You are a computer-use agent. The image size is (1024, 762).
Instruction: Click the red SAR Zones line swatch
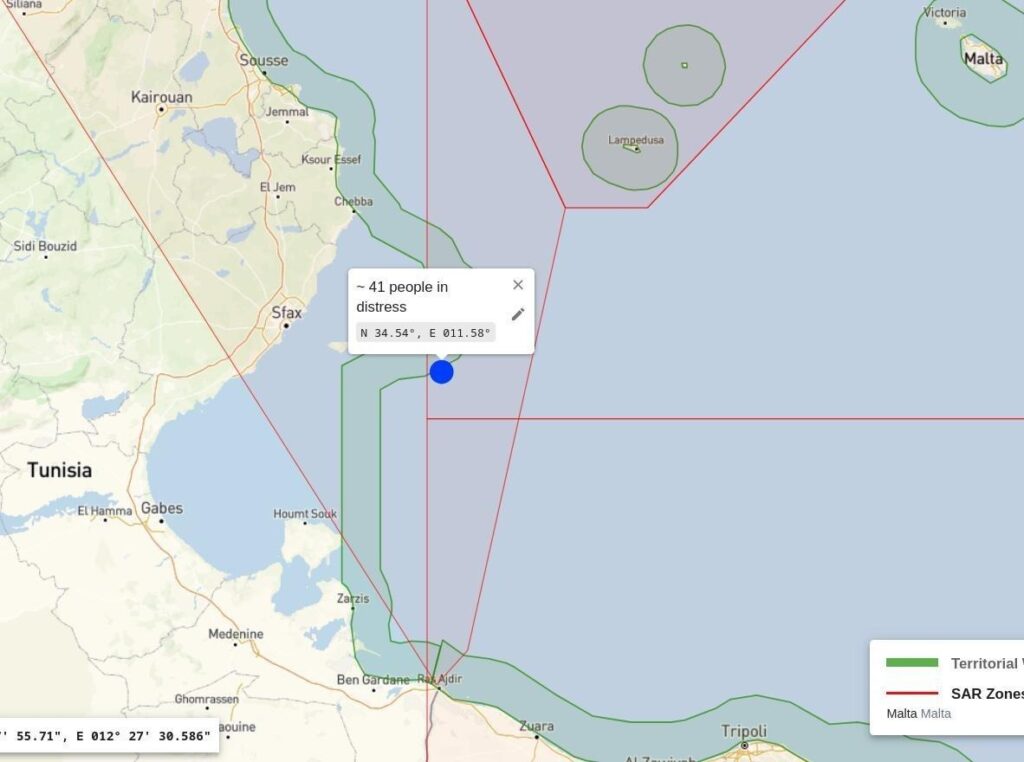tap(911, 693)
